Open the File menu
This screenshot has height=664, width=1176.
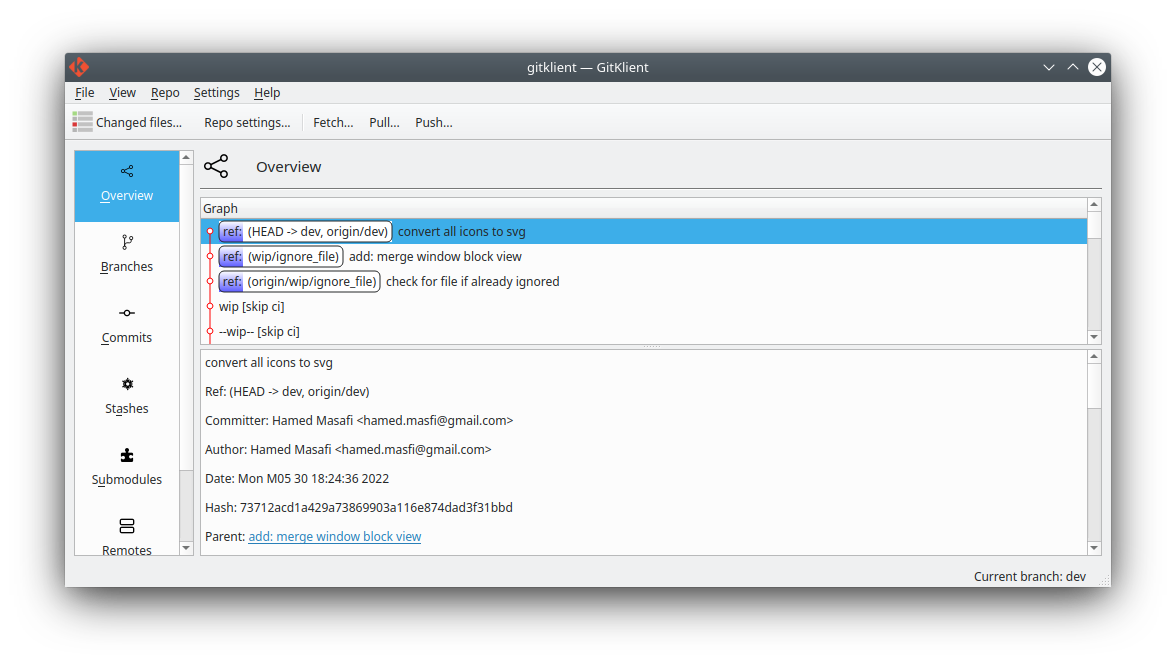pyautogui.click(x=85, y=92)
